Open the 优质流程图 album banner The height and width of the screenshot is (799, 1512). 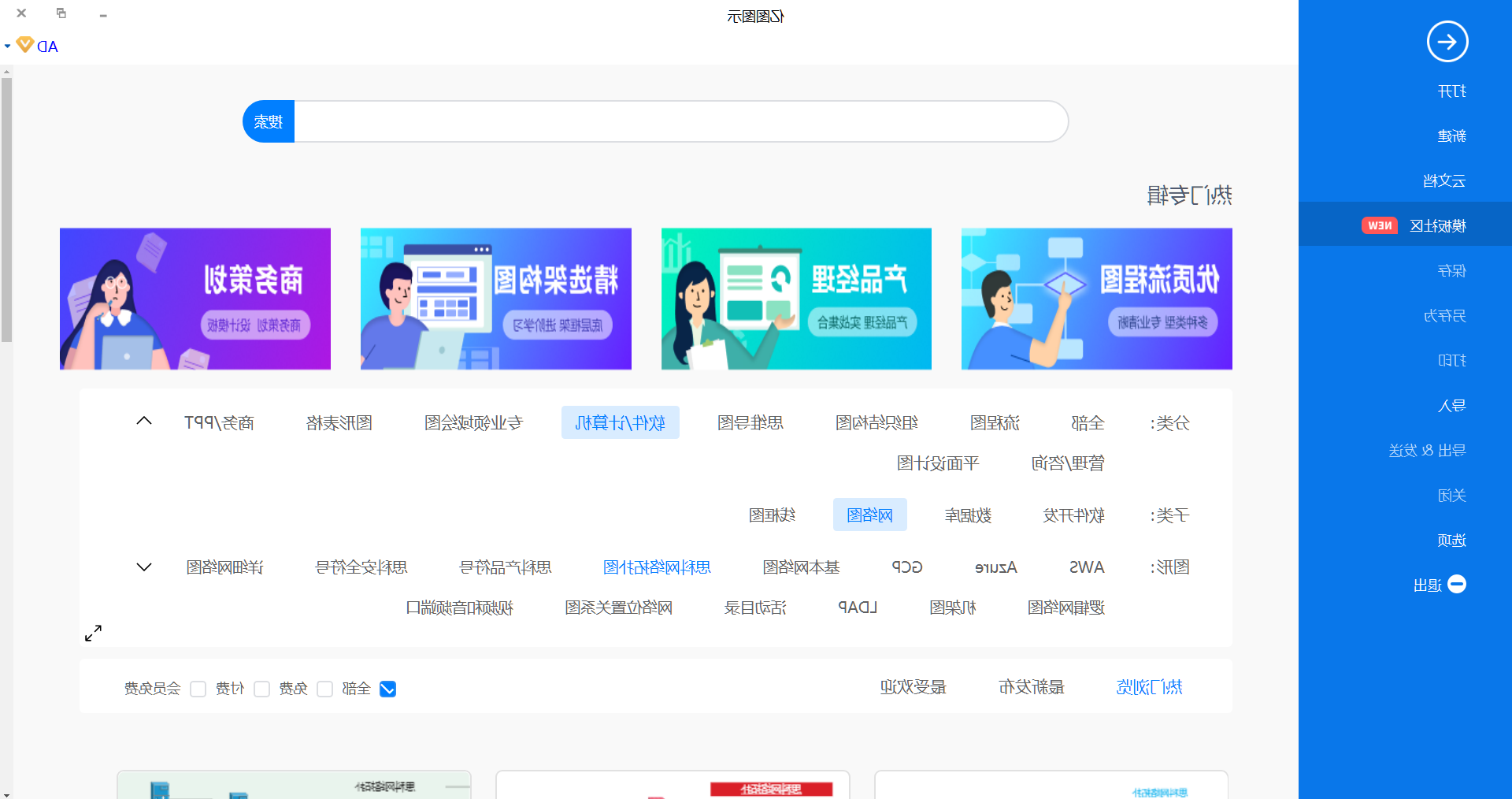[1097, 299]
